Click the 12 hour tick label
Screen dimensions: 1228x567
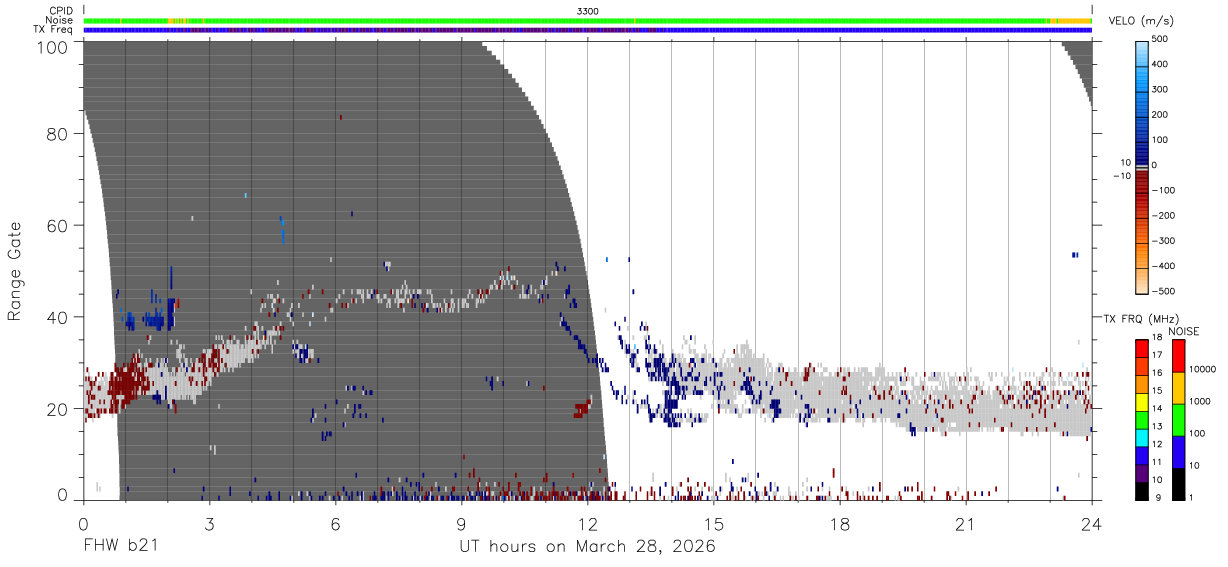587,524
